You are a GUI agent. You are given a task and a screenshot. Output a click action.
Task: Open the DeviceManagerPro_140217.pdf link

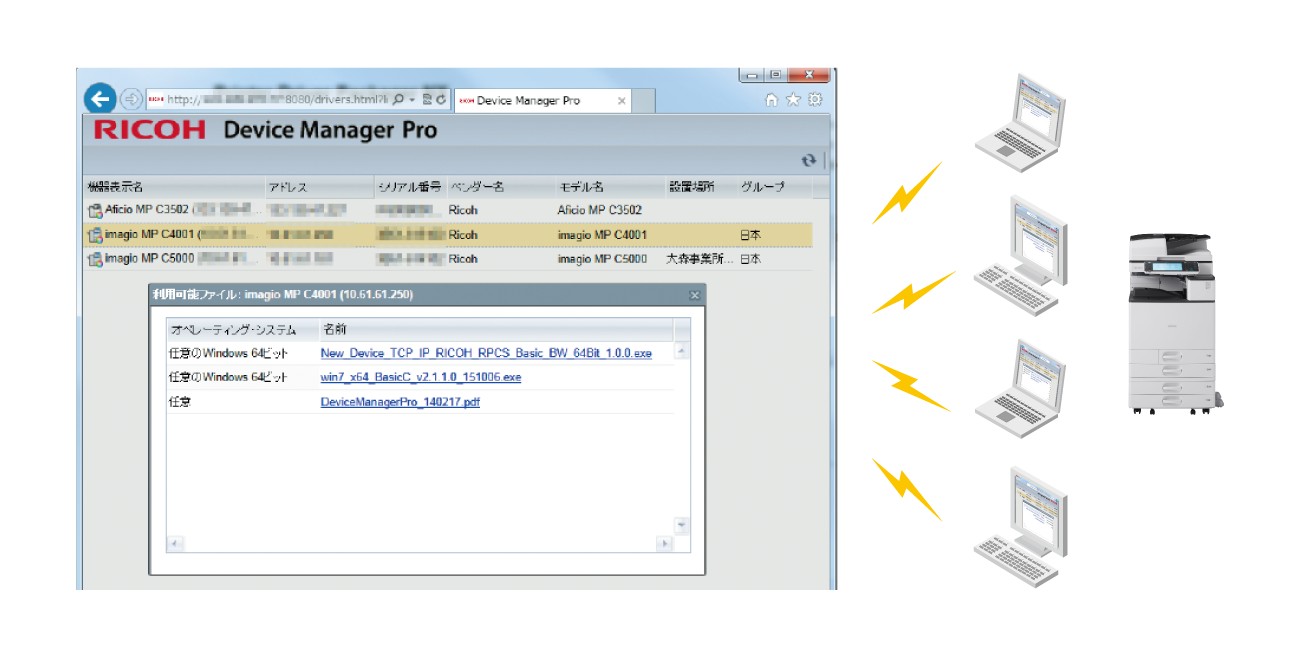click(400, 402)
